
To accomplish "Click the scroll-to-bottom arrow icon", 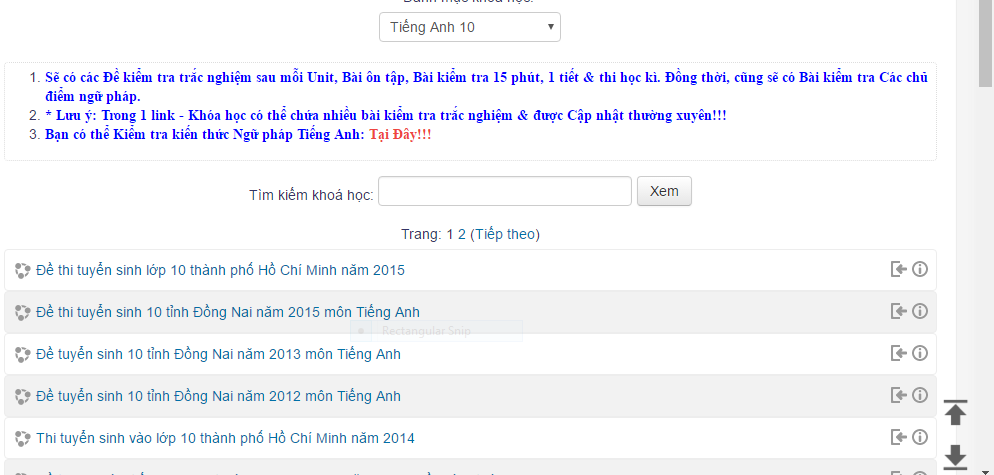I will click(x=955, y=457).
